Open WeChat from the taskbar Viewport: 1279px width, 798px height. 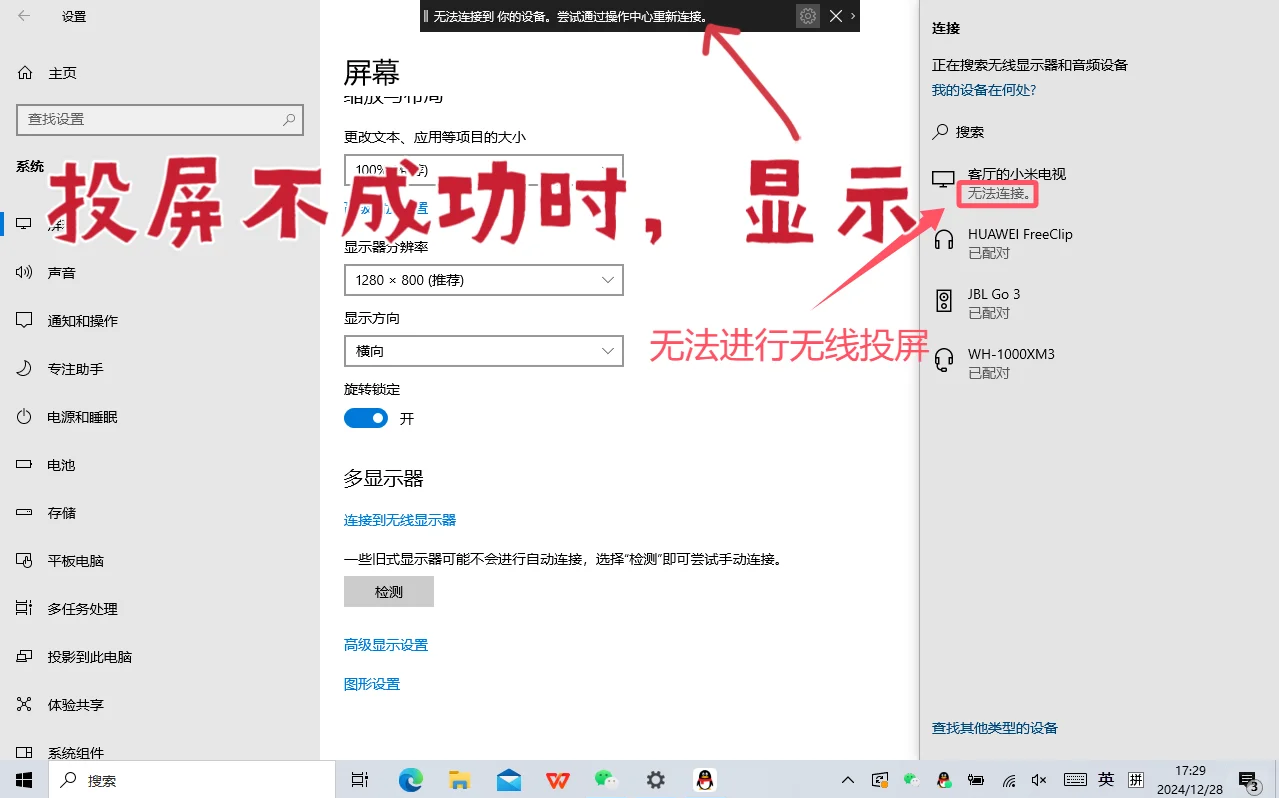pyautogui.click(x=606, y=780)
